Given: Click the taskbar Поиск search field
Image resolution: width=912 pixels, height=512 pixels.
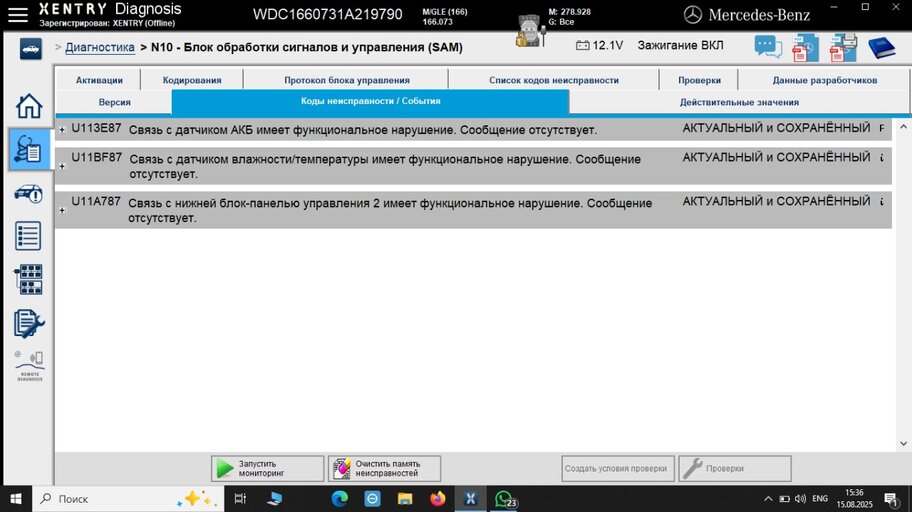Looking at the screenshot, I should pyautogui.click(x=128, y=499).
